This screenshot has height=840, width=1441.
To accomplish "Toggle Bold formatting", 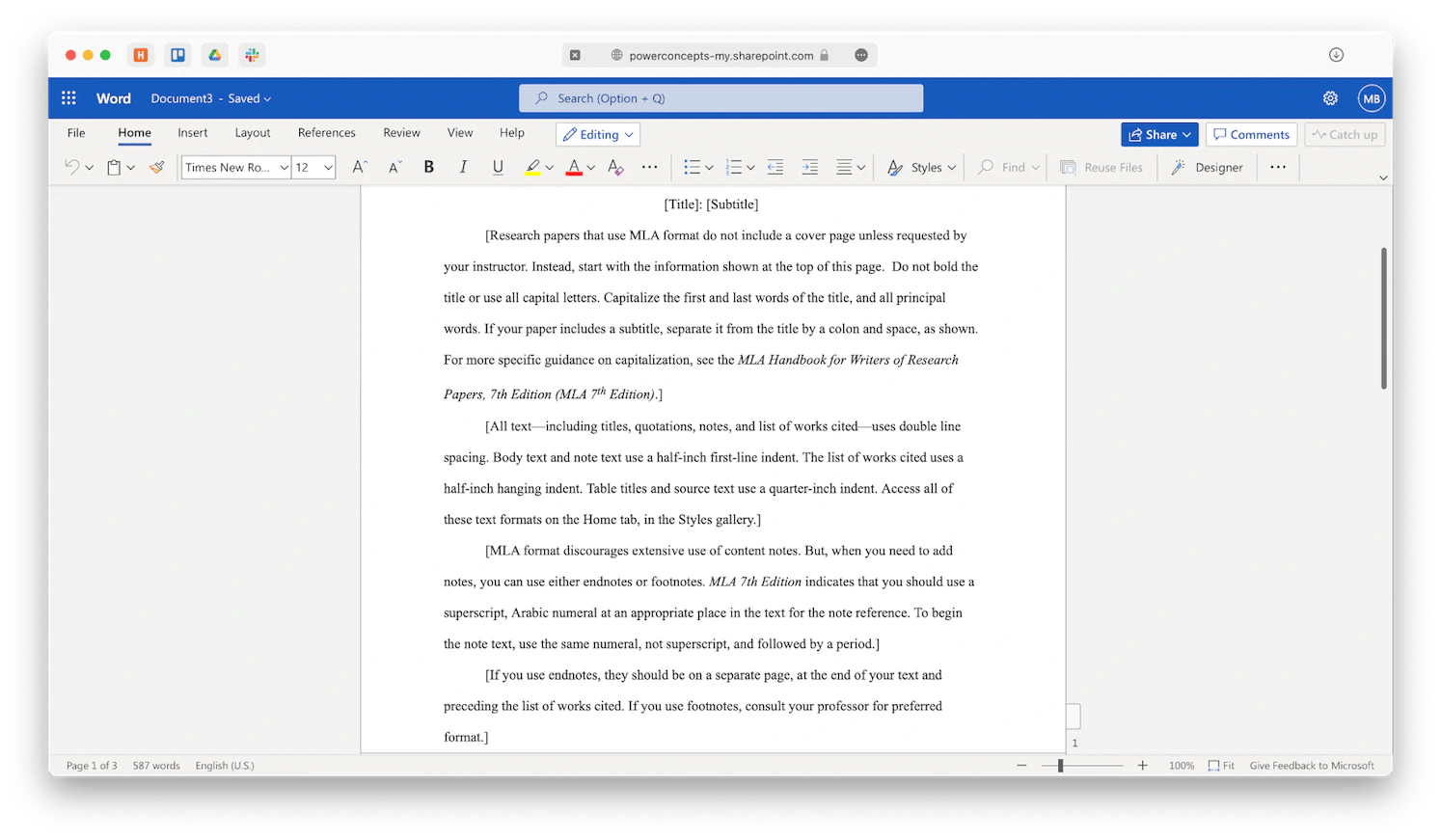I will pyautogui.click(x=428, y=167).
